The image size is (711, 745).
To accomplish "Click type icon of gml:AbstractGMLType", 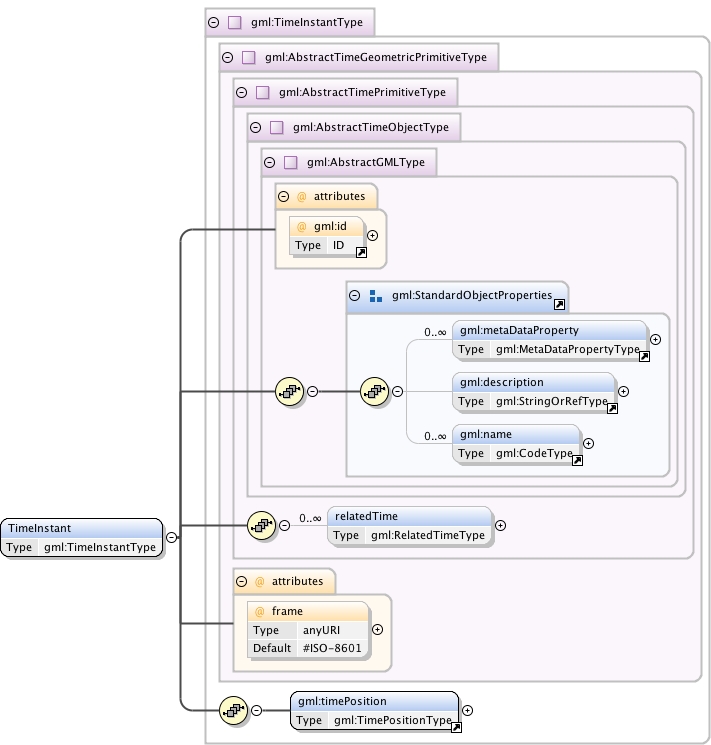I will (290, 162).
